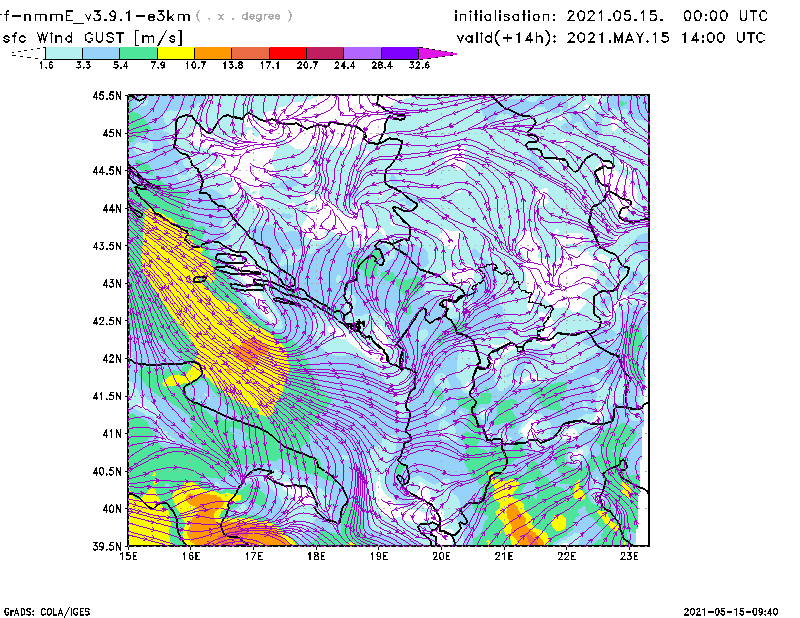Click the "initialisation: 2021.05.15. 00:00 UTC" line

(611, 16)
